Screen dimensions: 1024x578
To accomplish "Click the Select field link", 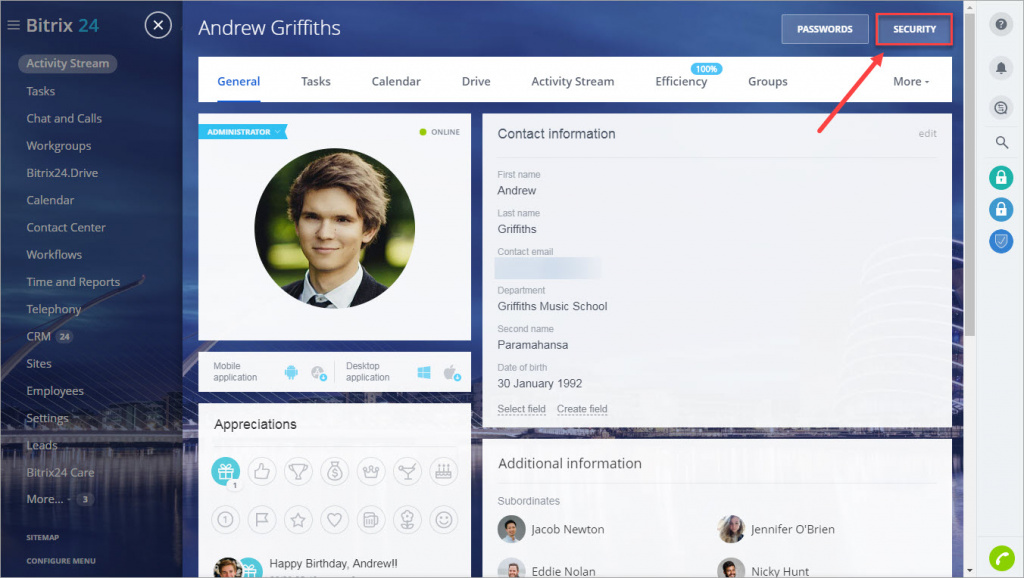I will (x=521, y=409).
